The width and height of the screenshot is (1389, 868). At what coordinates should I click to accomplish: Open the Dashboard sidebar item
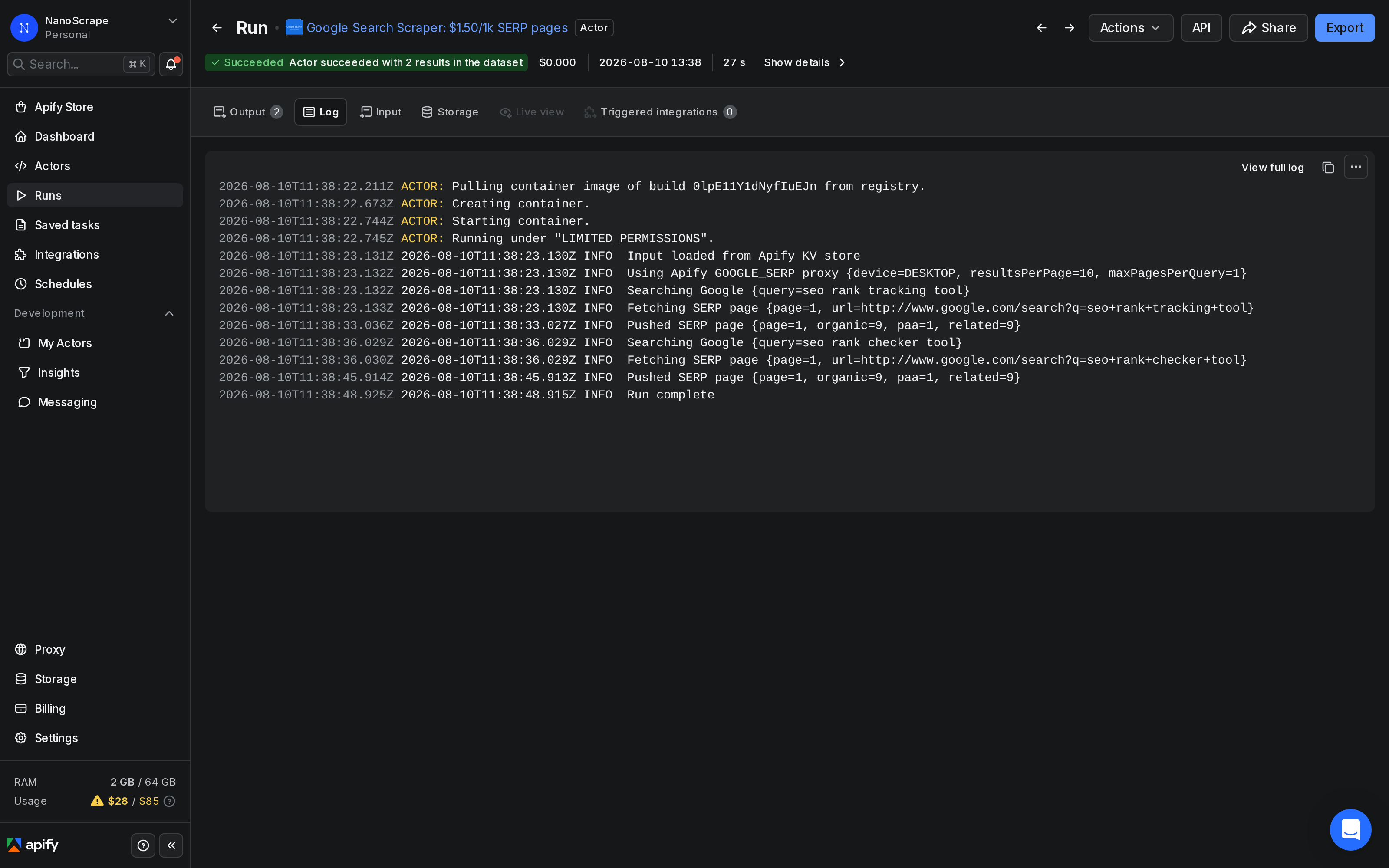95,136
